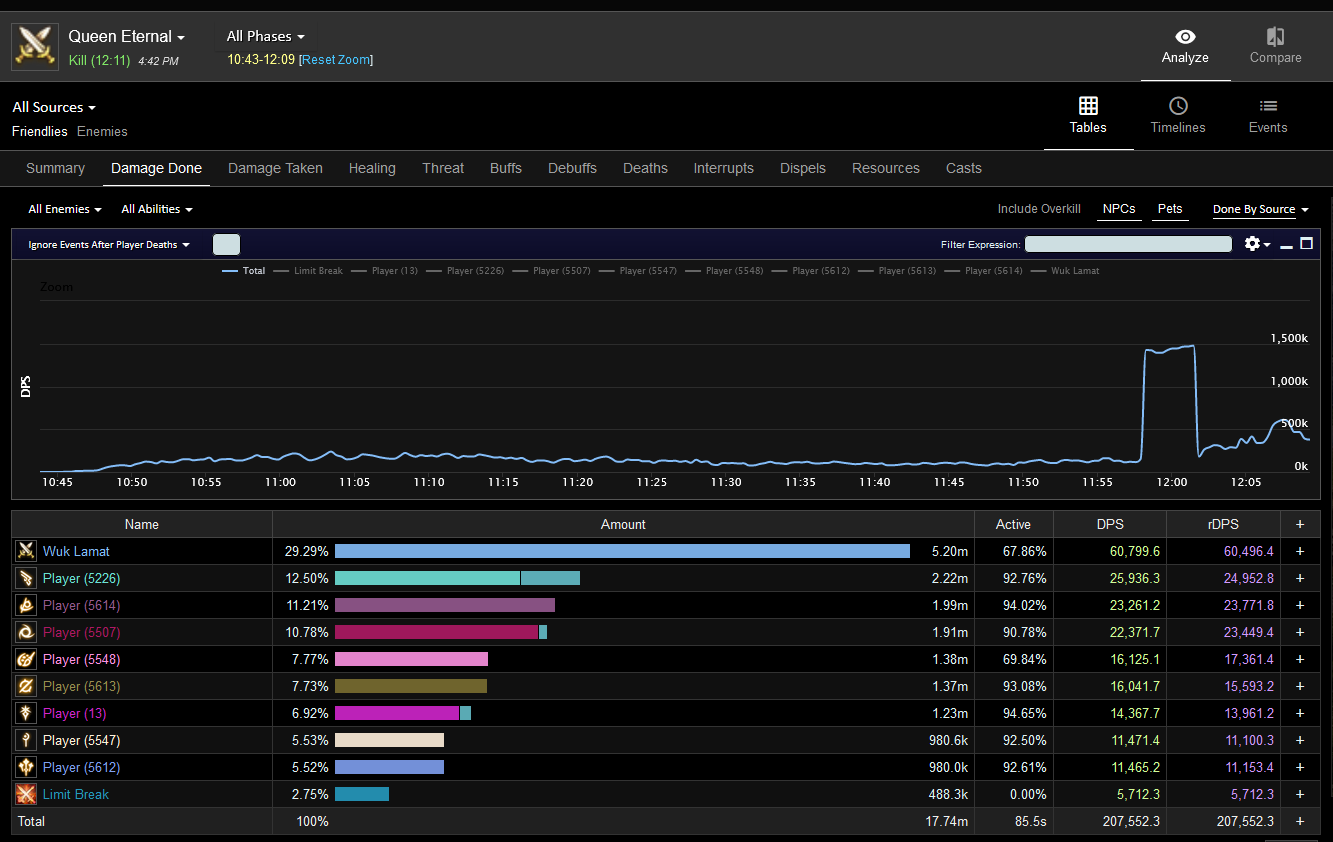This screenshot has height=842, width=1333.
Task: Click Player (5614)'s purple damage bar
Action: (445, 605)
